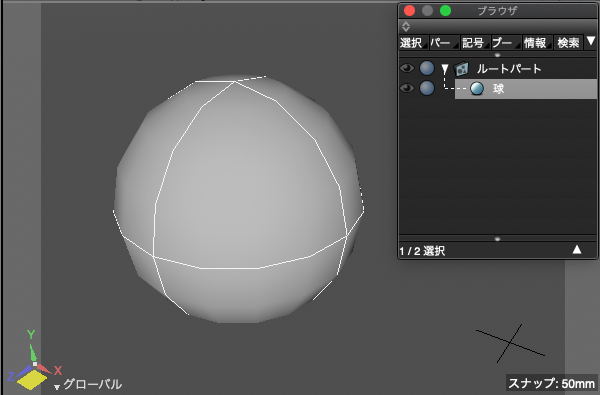Collapse the ルートパート tree triangle
This screenshot has height=395, width=600.
coord(444,69)
